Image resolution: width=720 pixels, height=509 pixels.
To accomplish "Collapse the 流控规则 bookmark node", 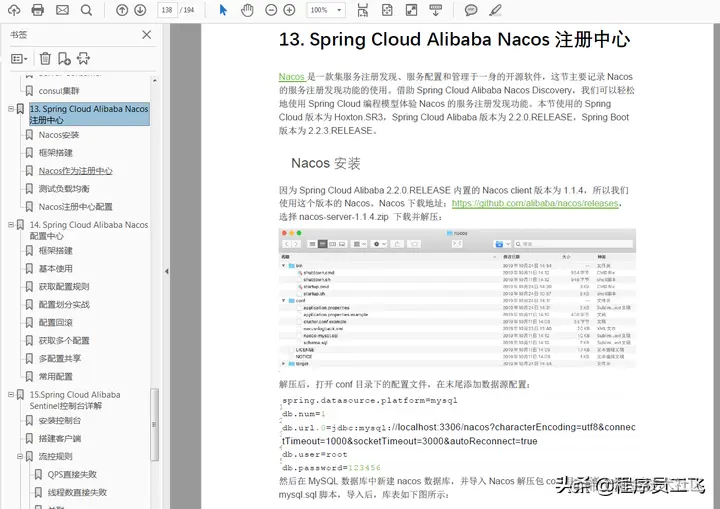I will tap(20, 456).
